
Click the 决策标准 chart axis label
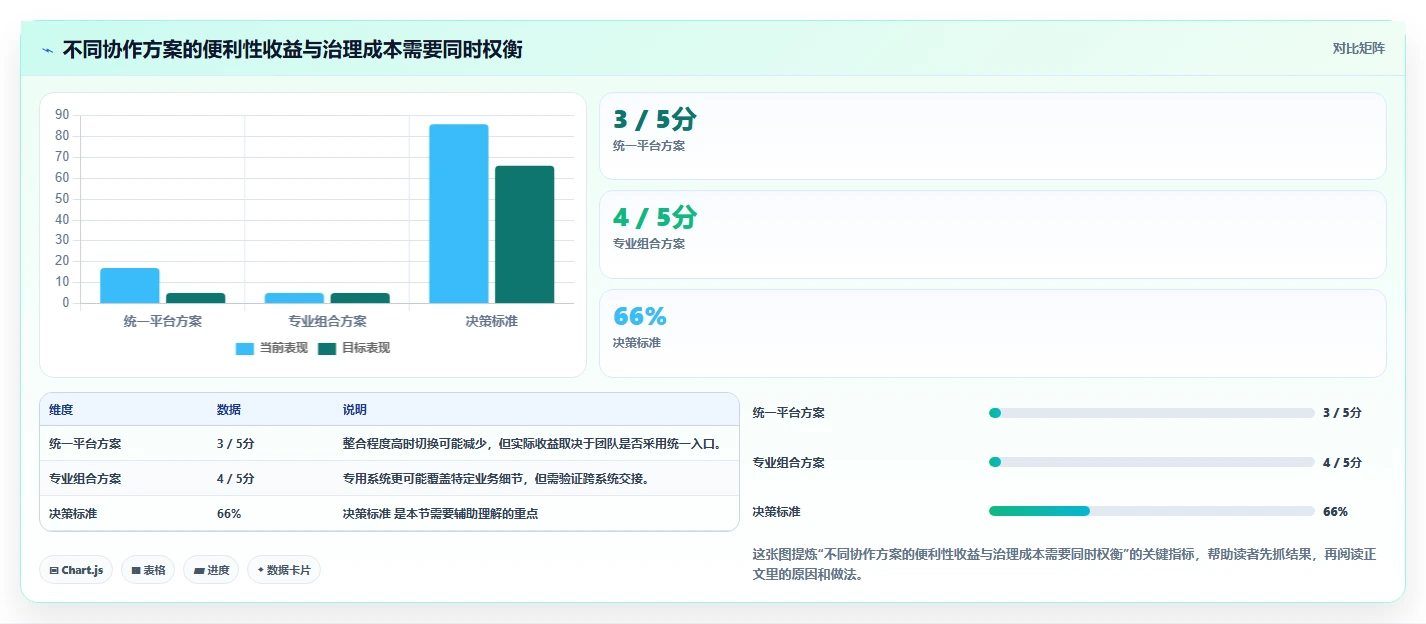point(491,321)
